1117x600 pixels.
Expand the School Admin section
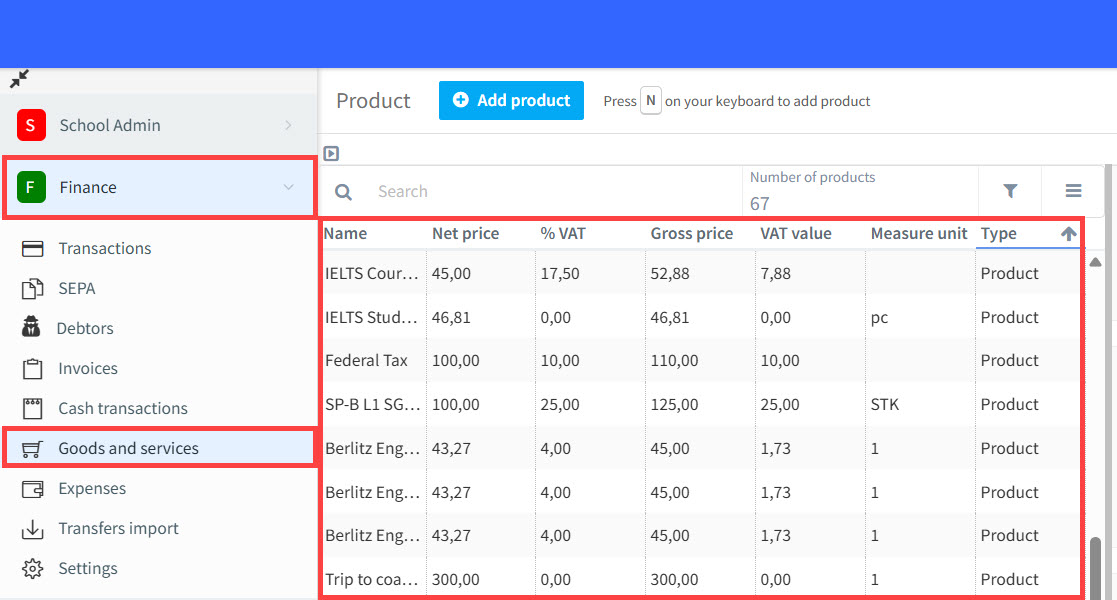click(288, 125)
